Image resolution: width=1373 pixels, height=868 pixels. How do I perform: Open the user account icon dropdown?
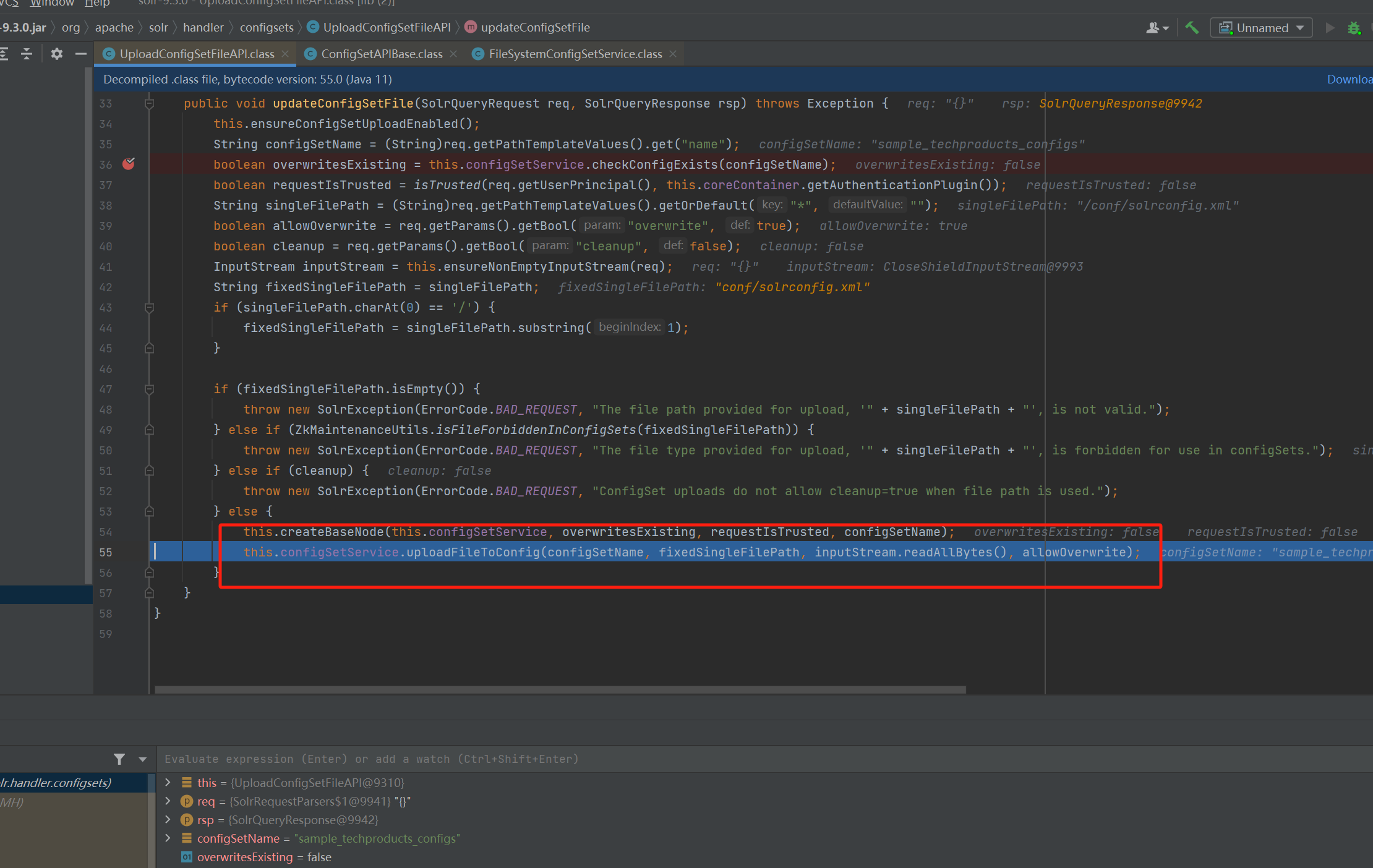(1157, 28)
